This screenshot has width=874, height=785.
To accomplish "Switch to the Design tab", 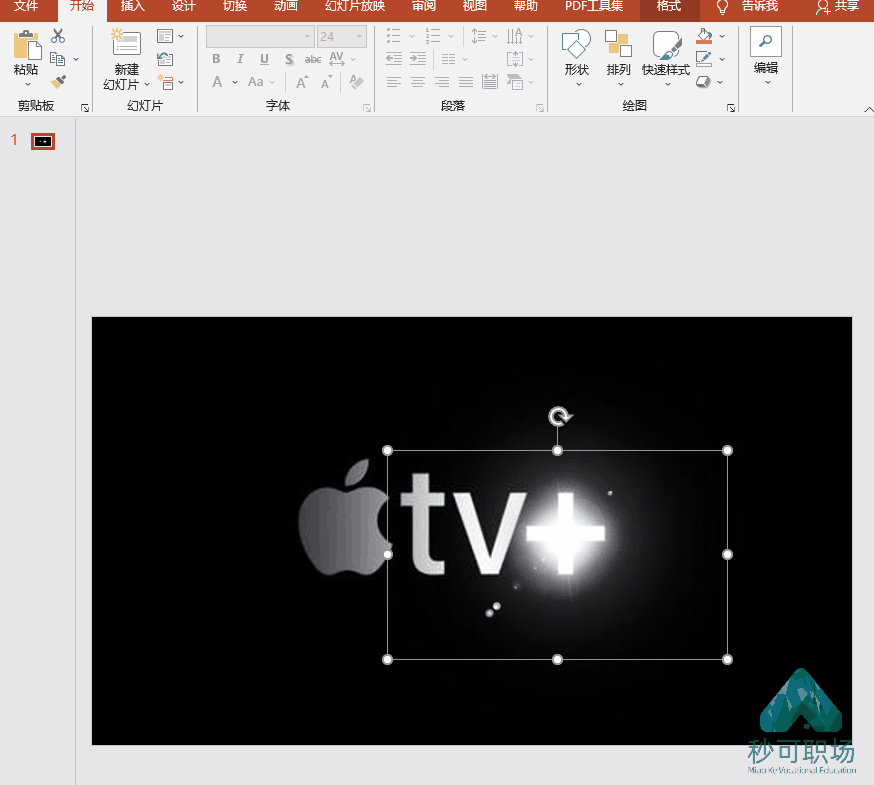I will point(183,6).
